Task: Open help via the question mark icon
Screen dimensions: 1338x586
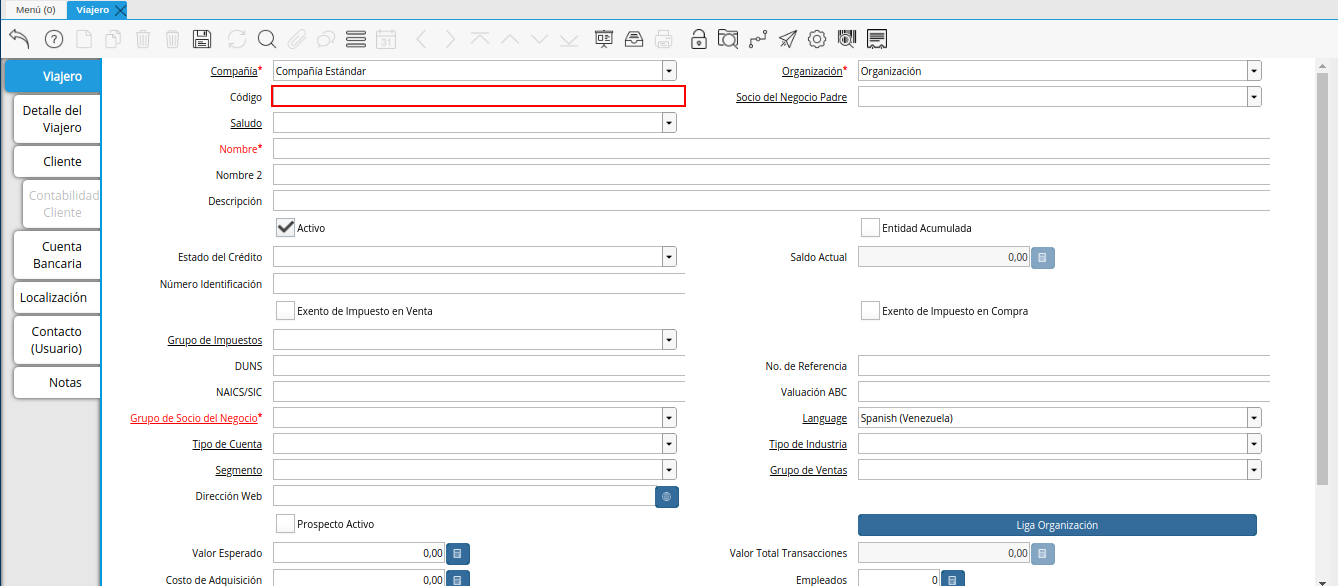Action: click(54, 39)
